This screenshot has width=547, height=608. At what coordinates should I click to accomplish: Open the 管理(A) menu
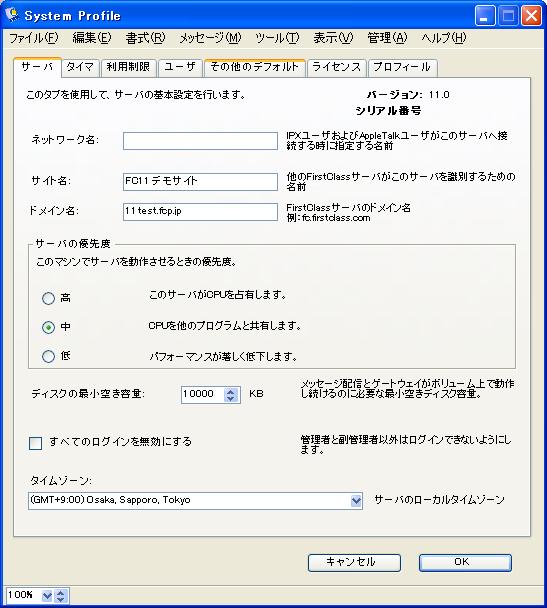pyautogui.click(x=387, y=38)
